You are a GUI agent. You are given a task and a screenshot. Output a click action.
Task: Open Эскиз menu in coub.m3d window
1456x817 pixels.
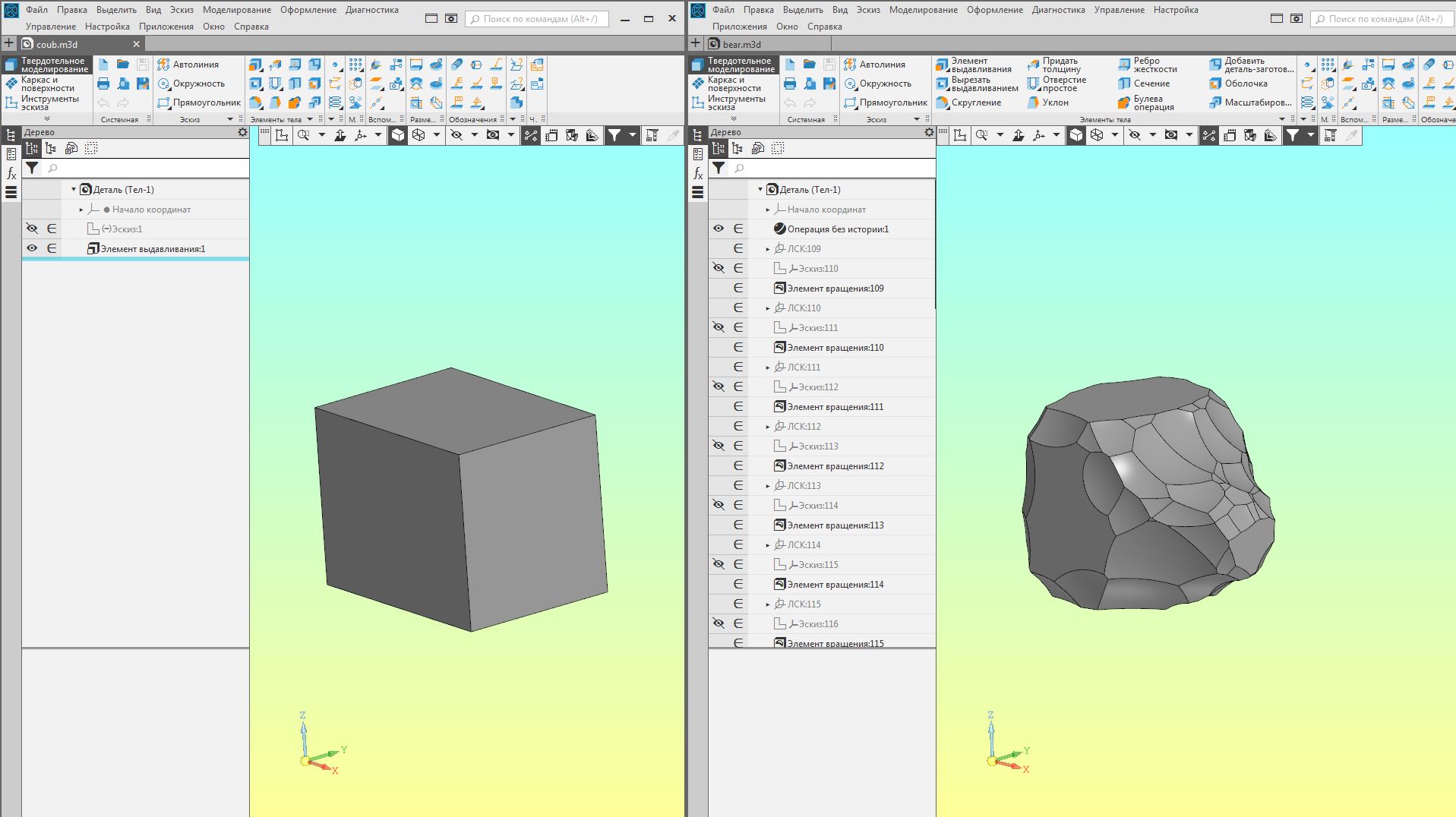(x=182, y=10)
